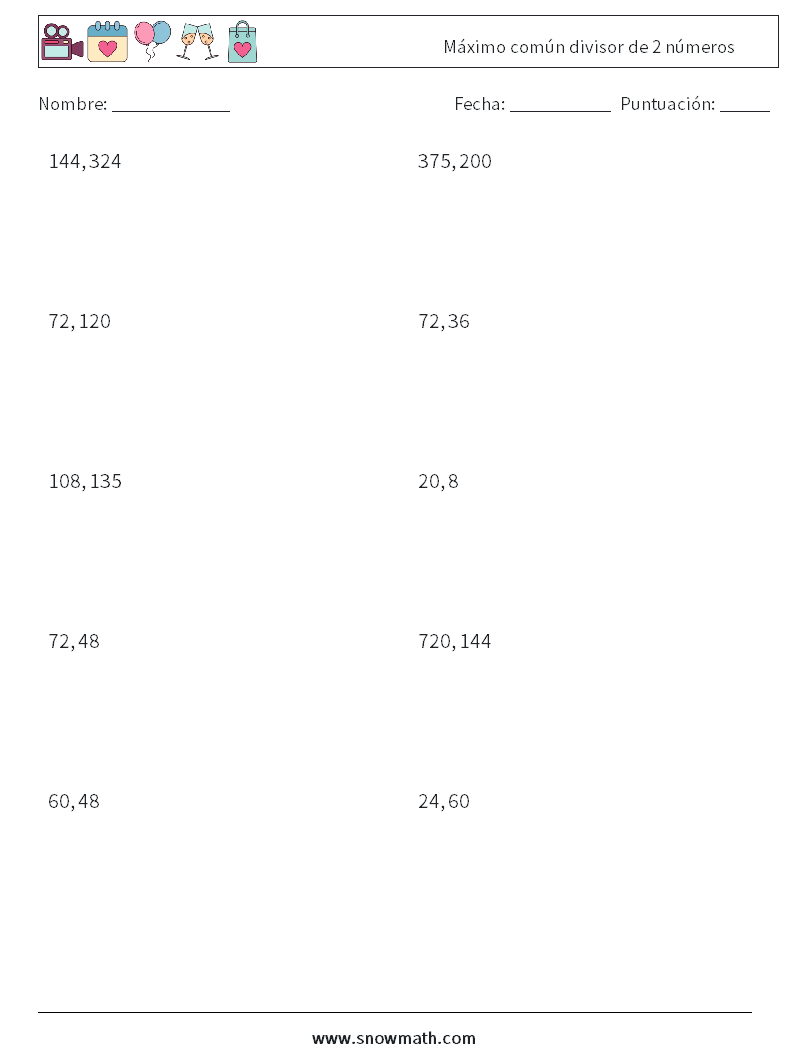Select problem 375, 200

coord(455,161)
